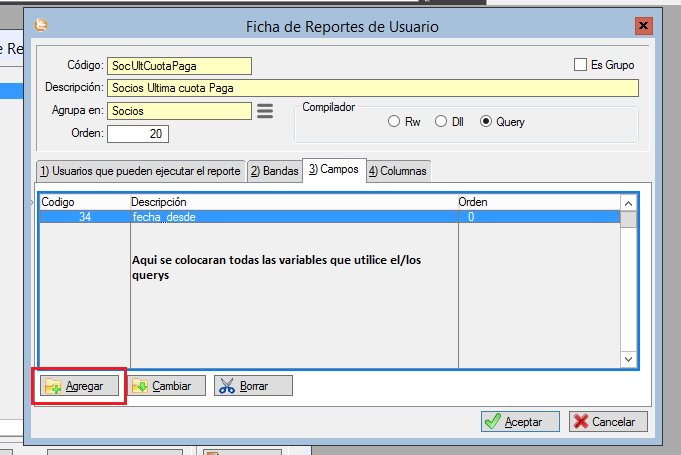Click the Descripción text field
Viewport: 681px width, 455px height.
click(x=373, y=88)
